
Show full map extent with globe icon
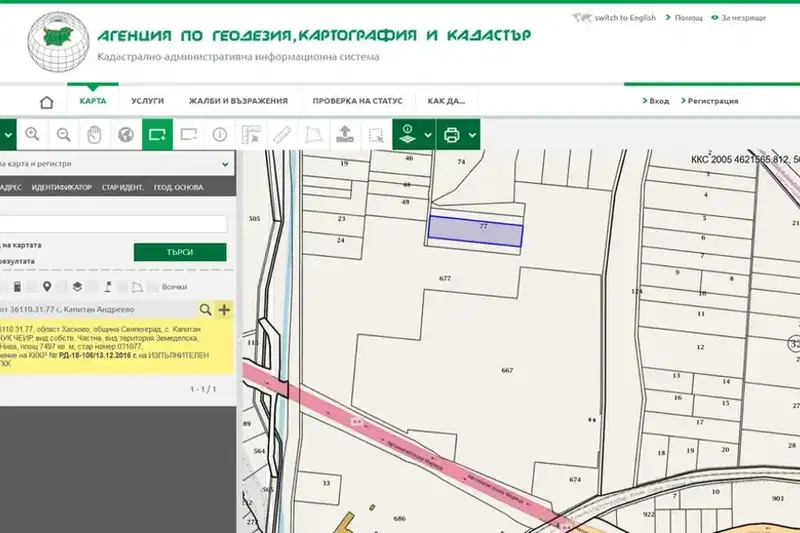126,135
